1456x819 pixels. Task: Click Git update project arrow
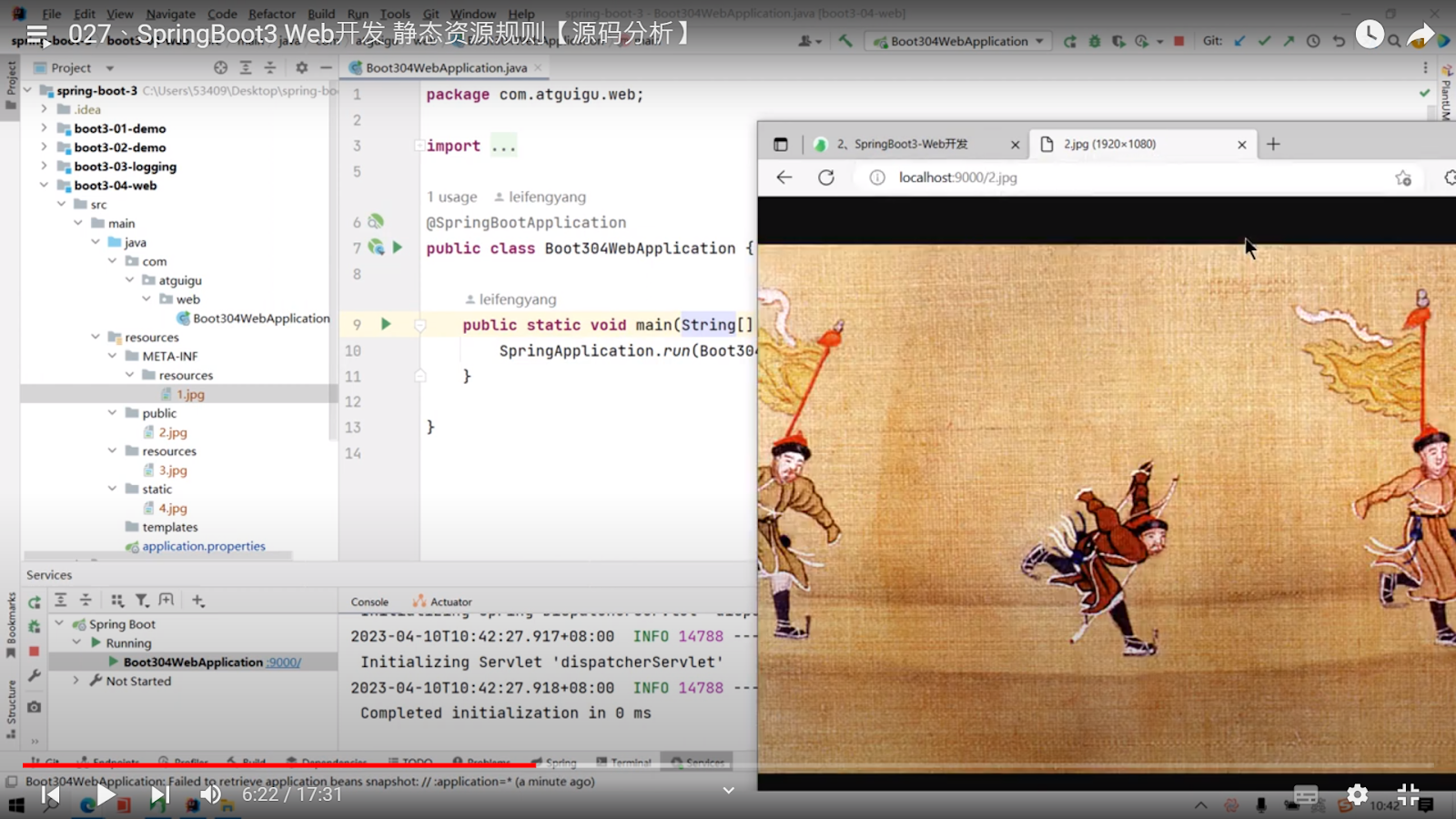[1239, 41]
